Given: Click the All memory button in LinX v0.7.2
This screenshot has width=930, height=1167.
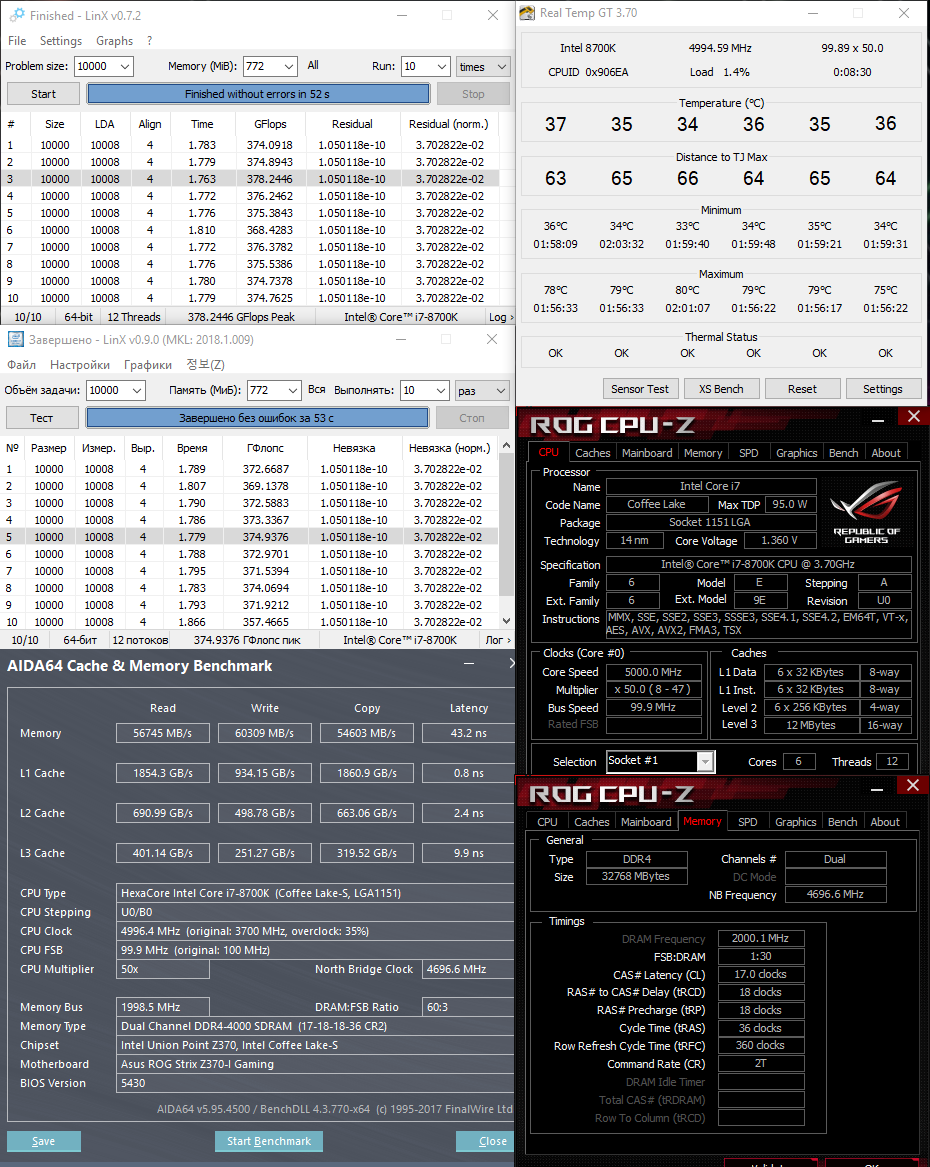Looking at the screenshot, I should tap(313, 65).
